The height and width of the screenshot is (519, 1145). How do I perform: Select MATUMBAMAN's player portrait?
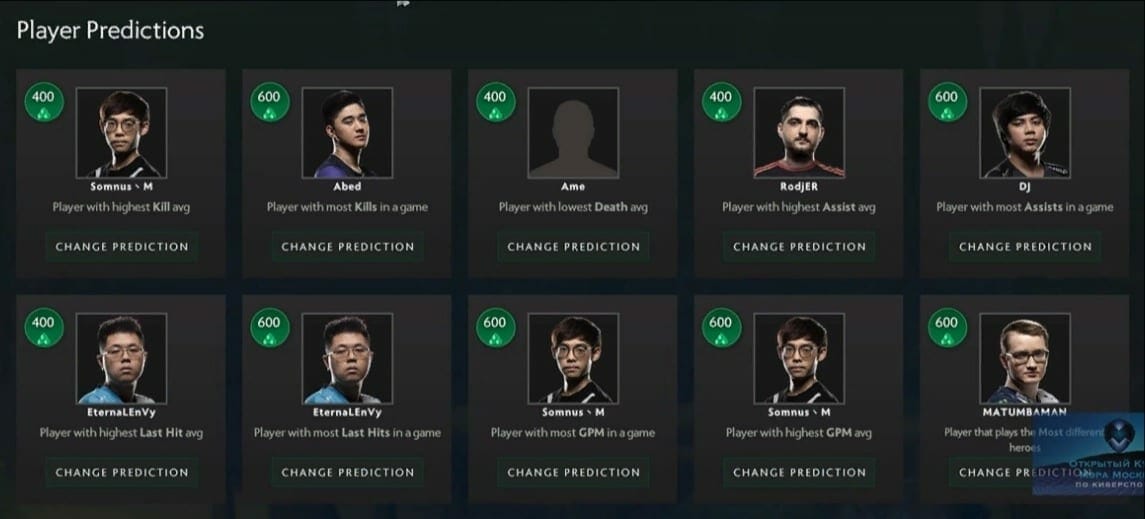[1025, 358]
